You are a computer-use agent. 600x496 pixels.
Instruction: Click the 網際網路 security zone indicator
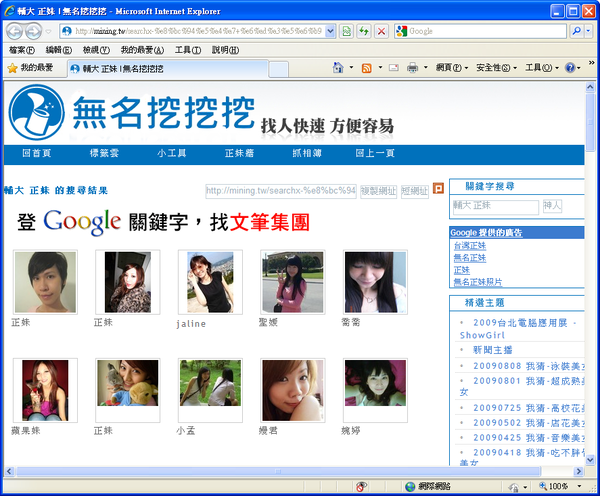click(428, 487)
